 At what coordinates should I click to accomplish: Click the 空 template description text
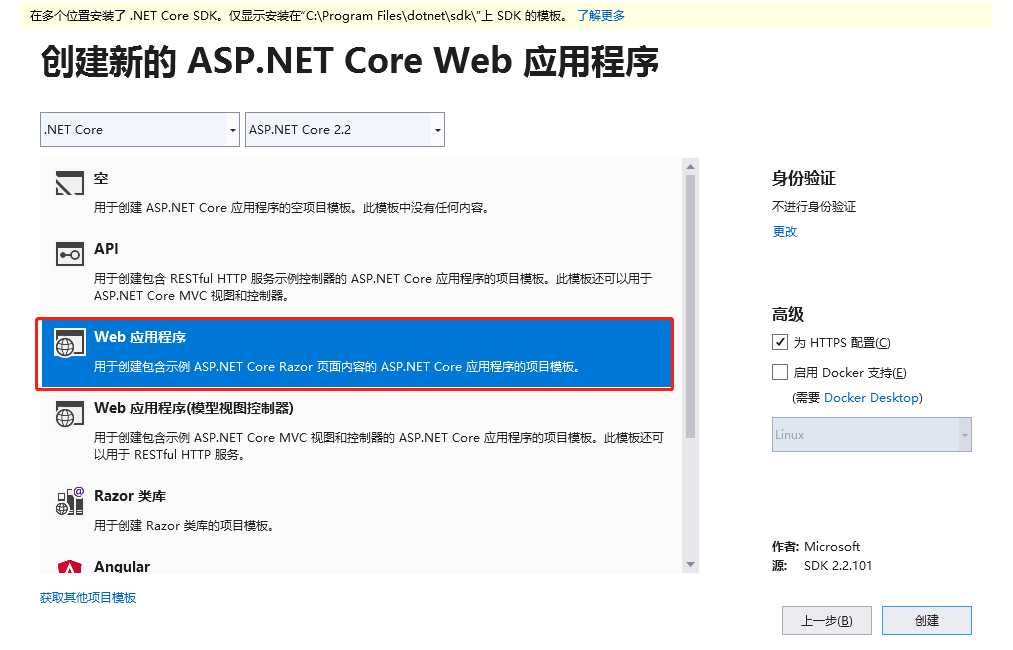pos(292,207)
